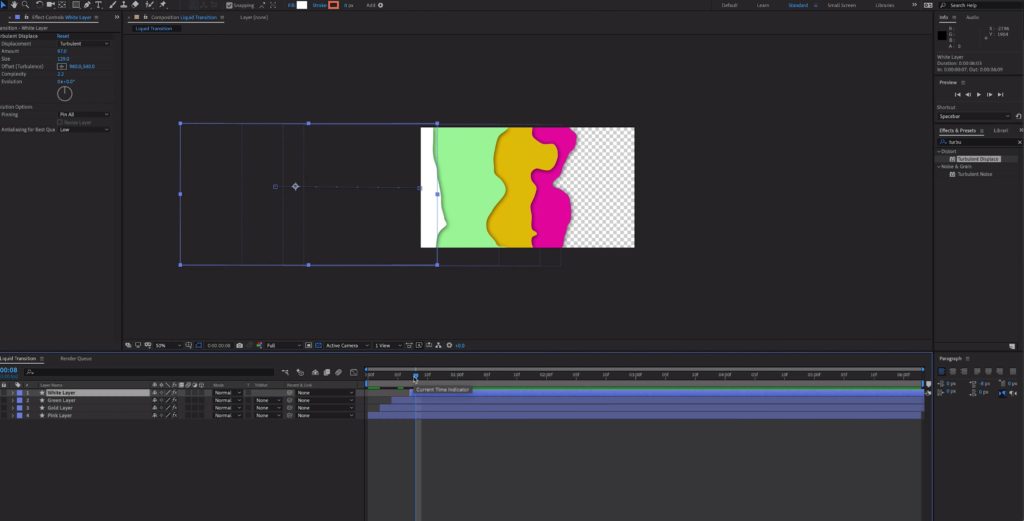The image size is (1024, 521).
Task: Toggle visibility switch of Green Layer
Action: click(x=4, y=401)
